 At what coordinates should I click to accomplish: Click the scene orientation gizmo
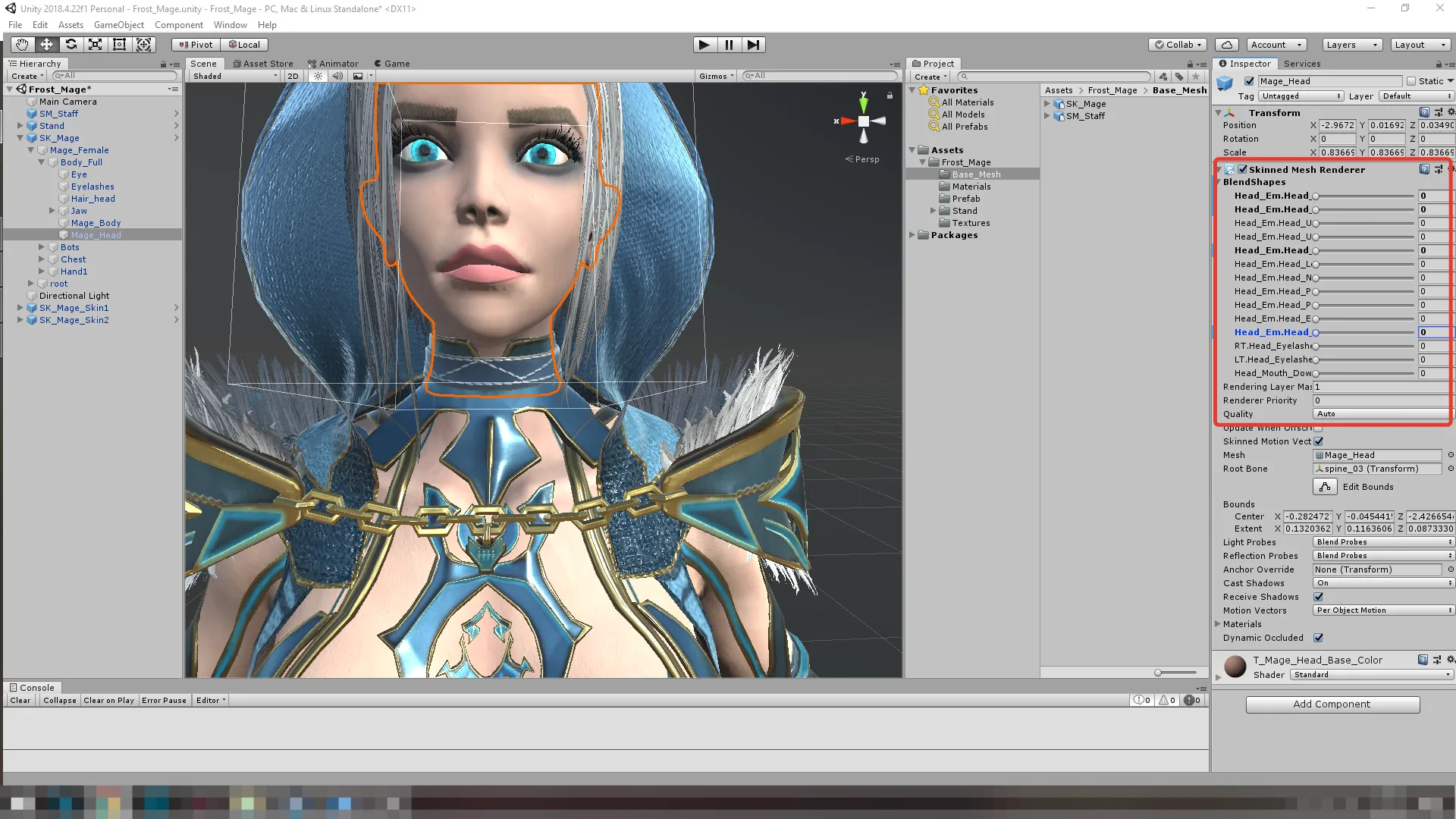[863, 121]
